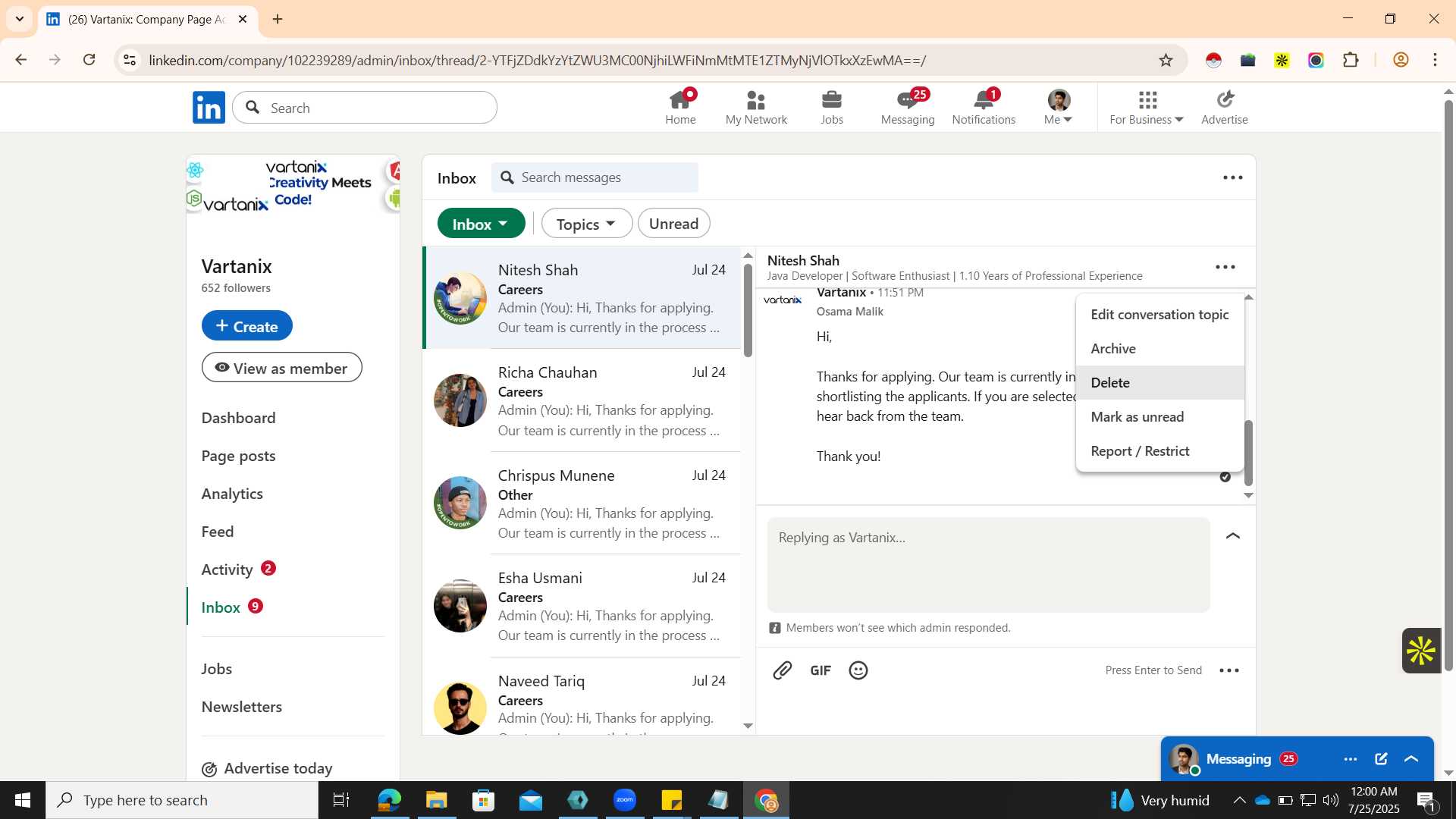Compose a new message from the messaging overlay
This screenshot has height=819, width=1456.
click(1381, 759)
